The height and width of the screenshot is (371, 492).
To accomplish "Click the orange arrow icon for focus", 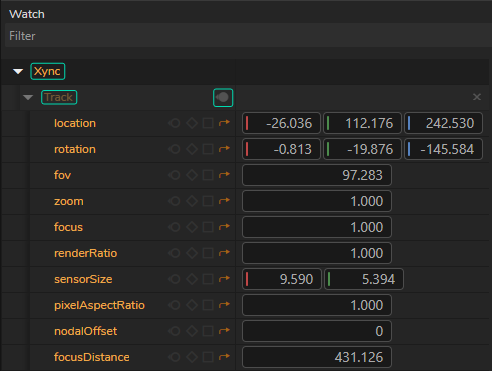I will coord(224,227).
